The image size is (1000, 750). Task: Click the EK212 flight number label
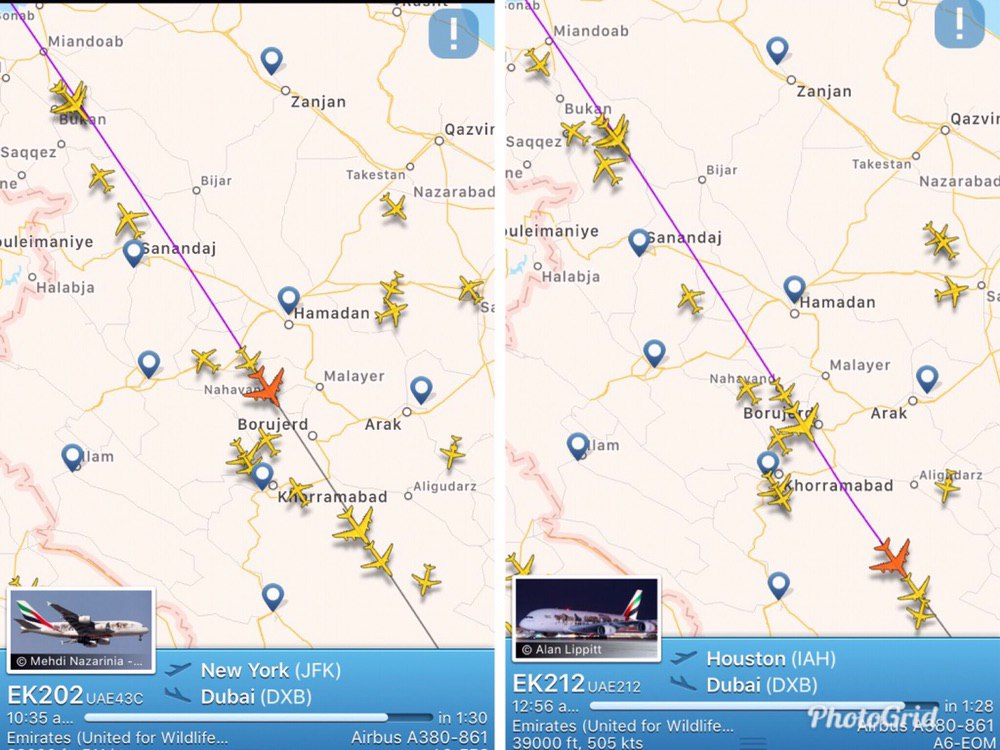coord(548,684)
